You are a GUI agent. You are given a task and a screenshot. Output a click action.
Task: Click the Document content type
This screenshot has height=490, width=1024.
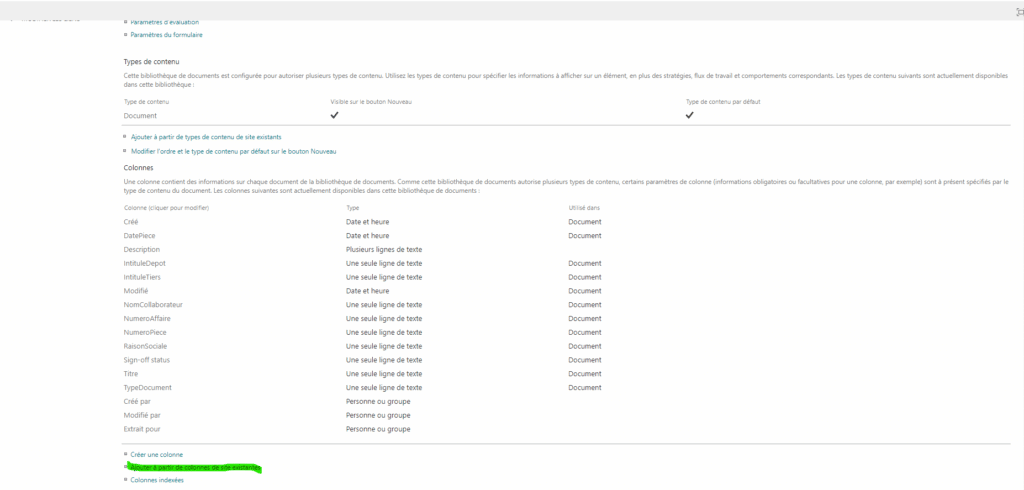coord(140,115)
